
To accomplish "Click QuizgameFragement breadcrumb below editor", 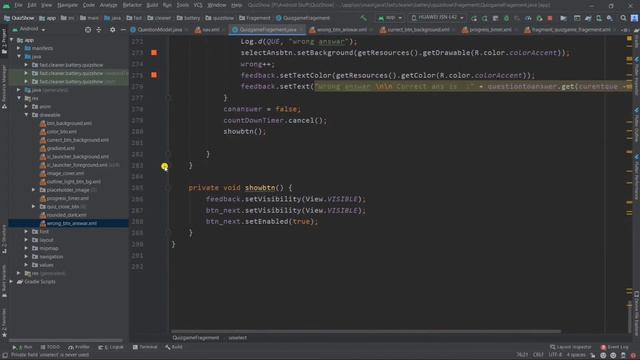I will pos(196,338).
